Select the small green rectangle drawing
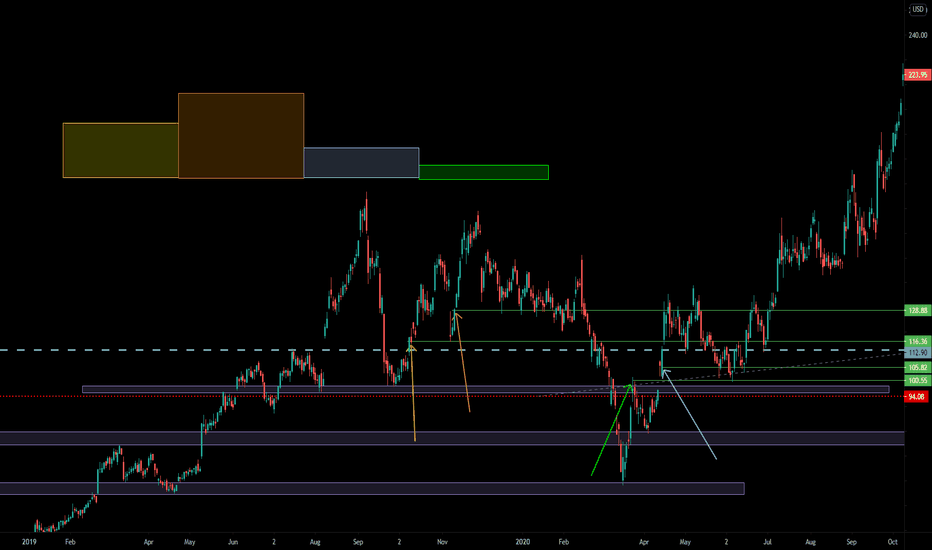The image size is (932, 550). [x=484, y=172]
